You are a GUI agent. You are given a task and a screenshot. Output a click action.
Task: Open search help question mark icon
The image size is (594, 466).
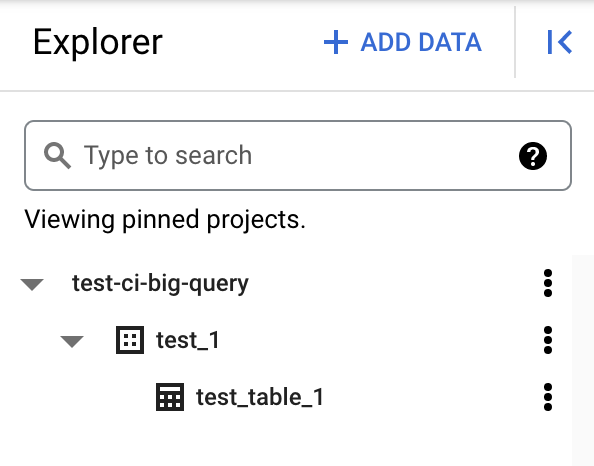coord(533,156)
